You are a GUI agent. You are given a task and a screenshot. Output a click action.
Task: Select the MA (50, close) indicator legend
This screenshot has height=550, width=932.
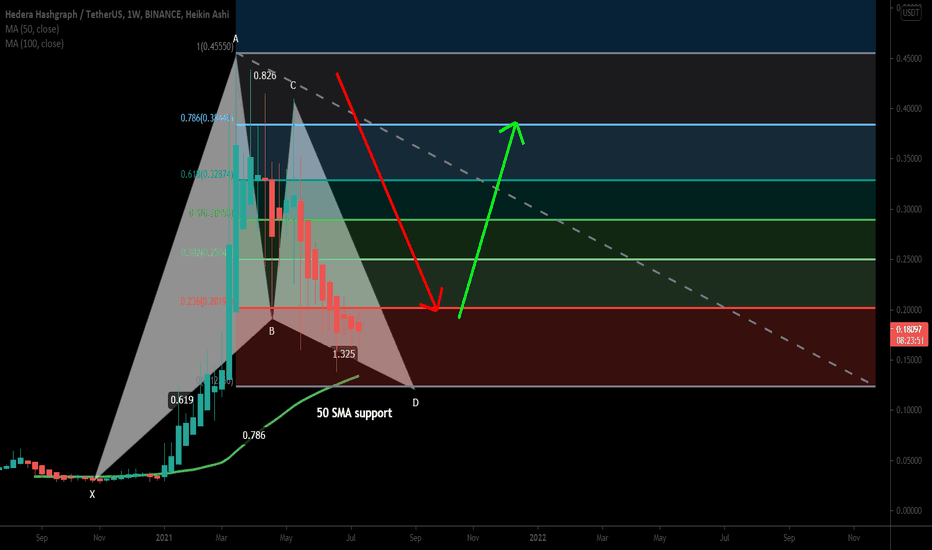32,29
